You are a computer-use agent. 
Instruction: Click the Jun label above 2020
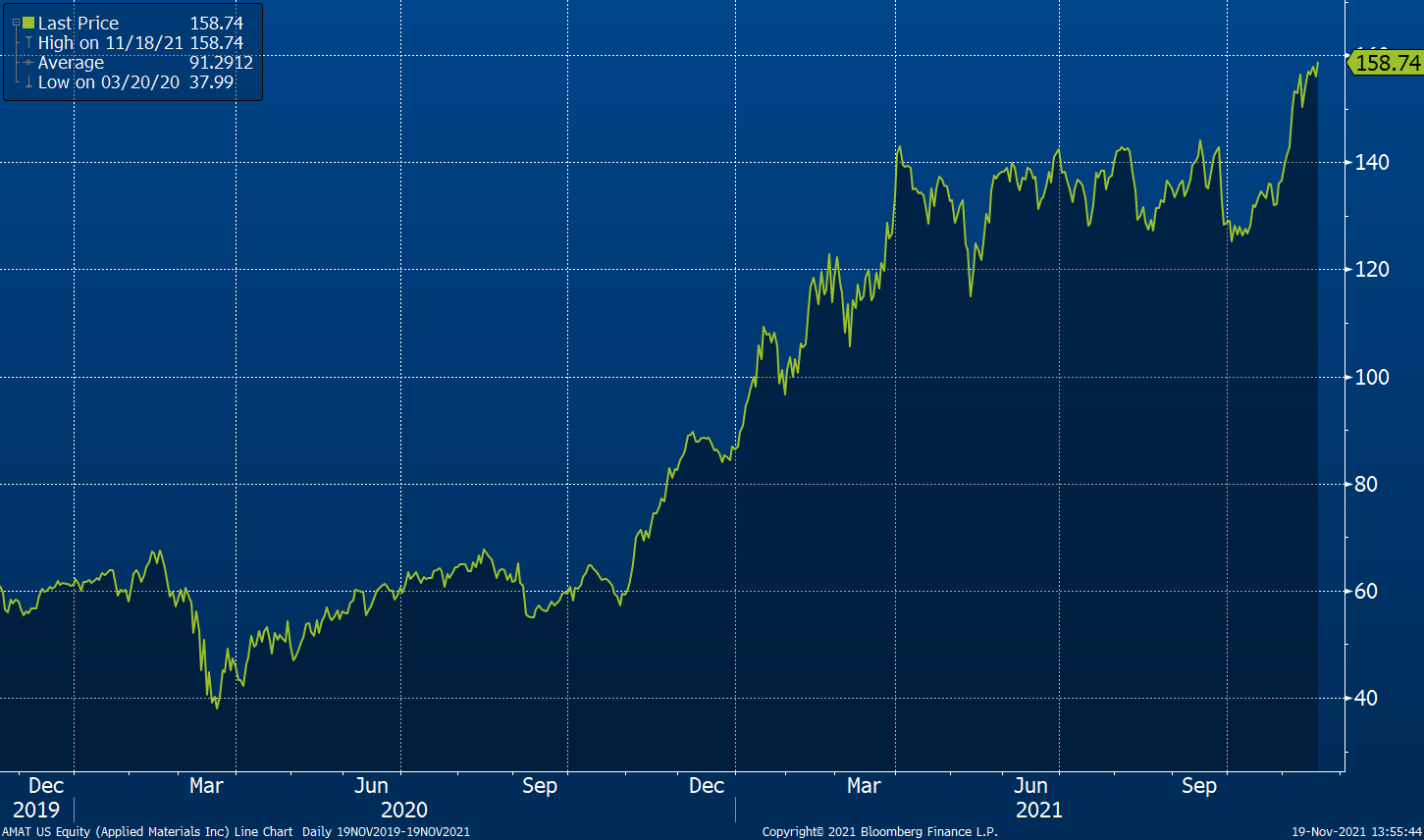click(372, 786)
